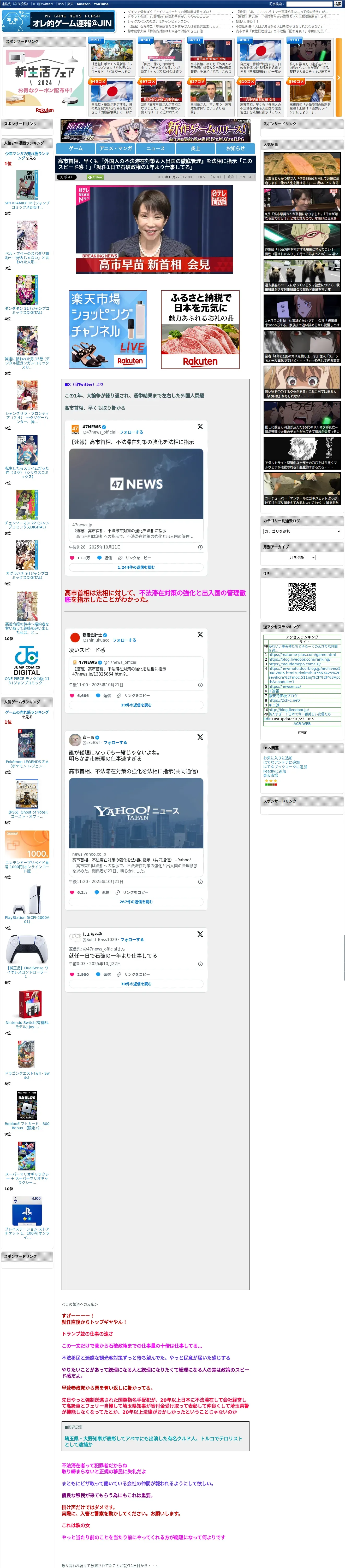Click the X logo on the 新宿会計士 tweet
The image size is (345, 1568).
pos(200,635)
